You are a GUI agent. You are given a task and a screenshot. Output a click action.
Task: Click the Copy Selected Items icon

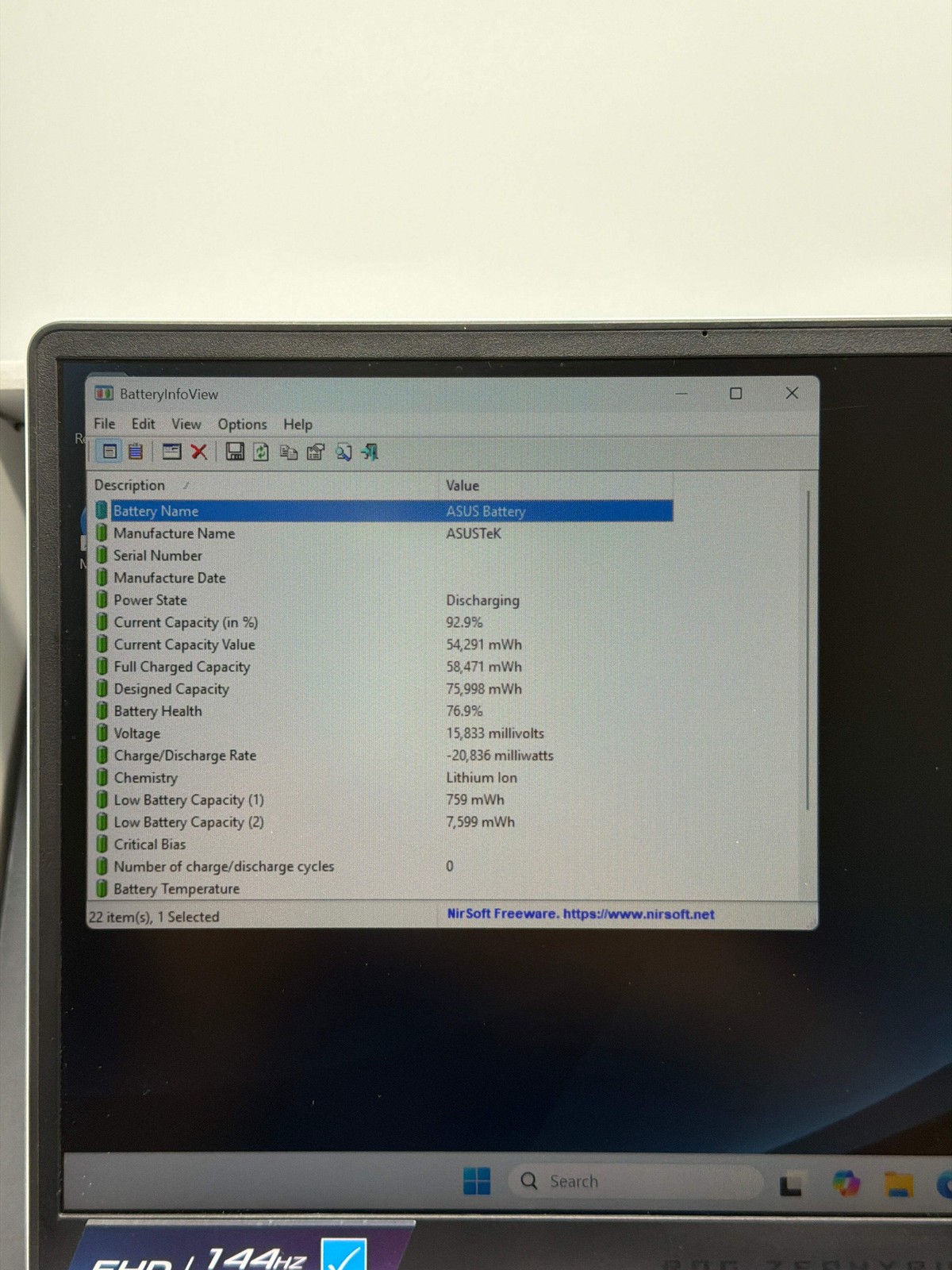(x=289, y=452)
